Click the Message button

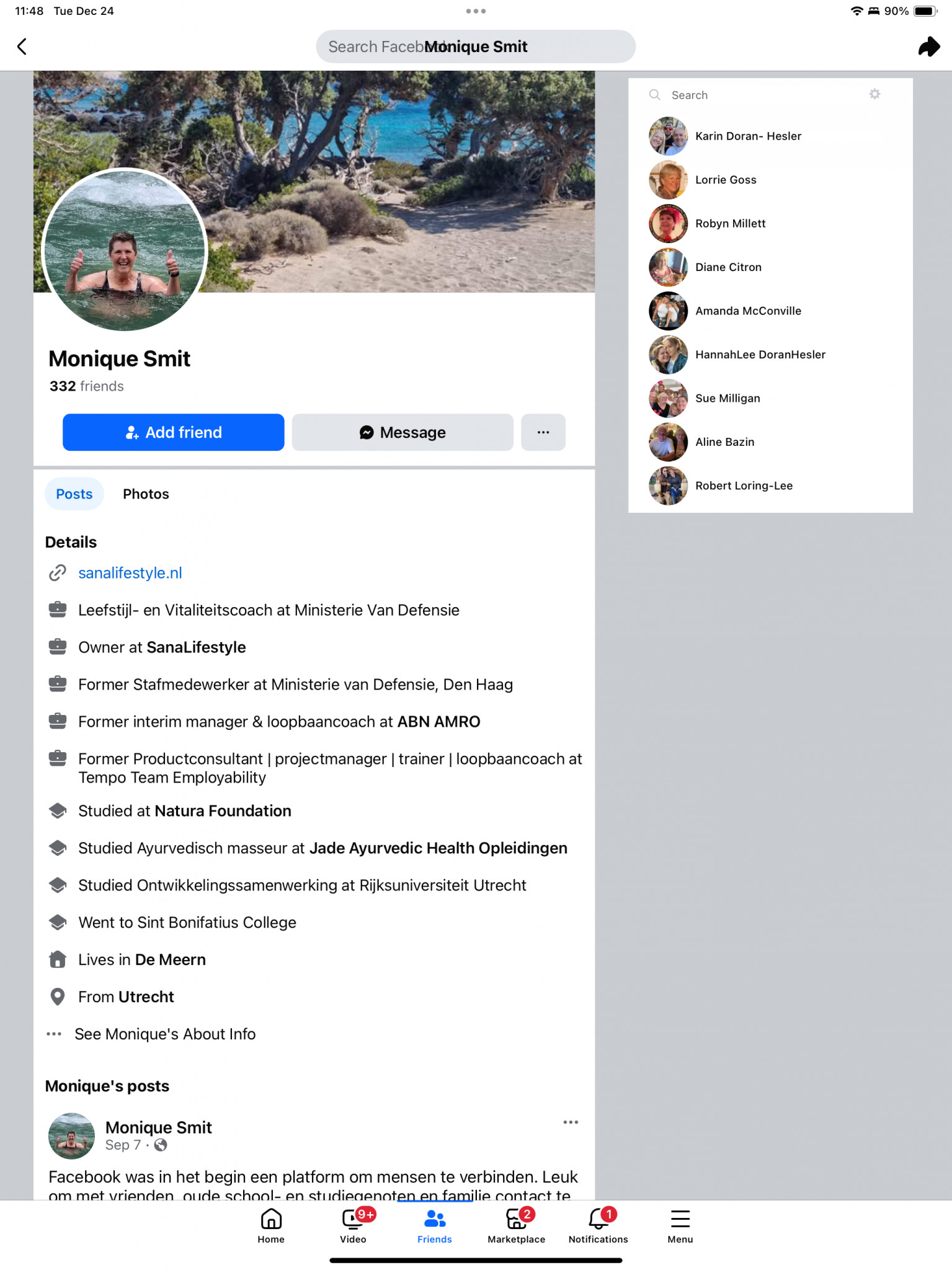pos(403,432)
